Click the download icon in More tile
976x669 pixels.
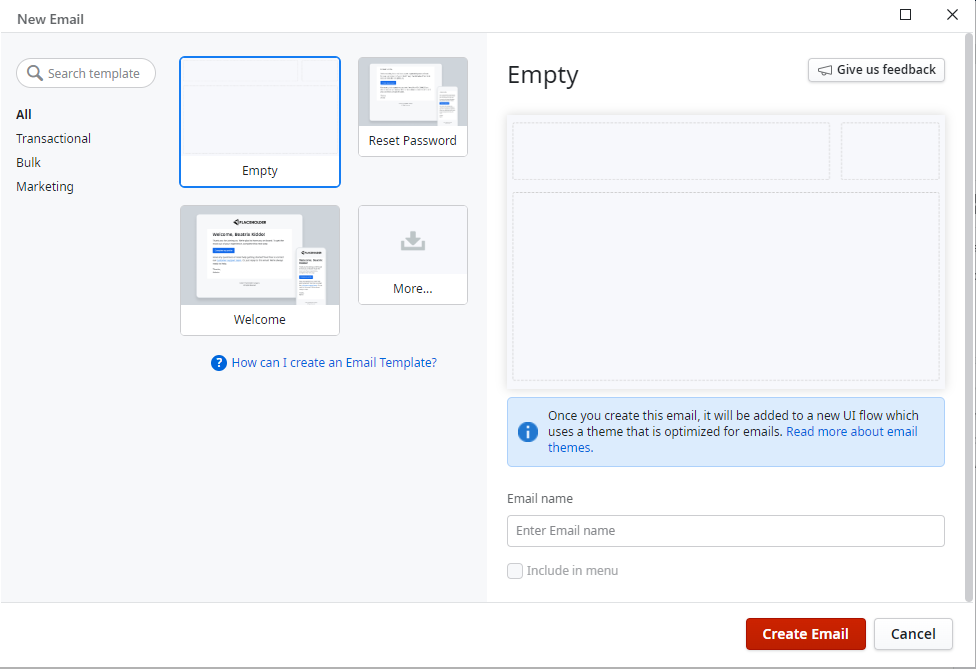[x=413, y=241]
